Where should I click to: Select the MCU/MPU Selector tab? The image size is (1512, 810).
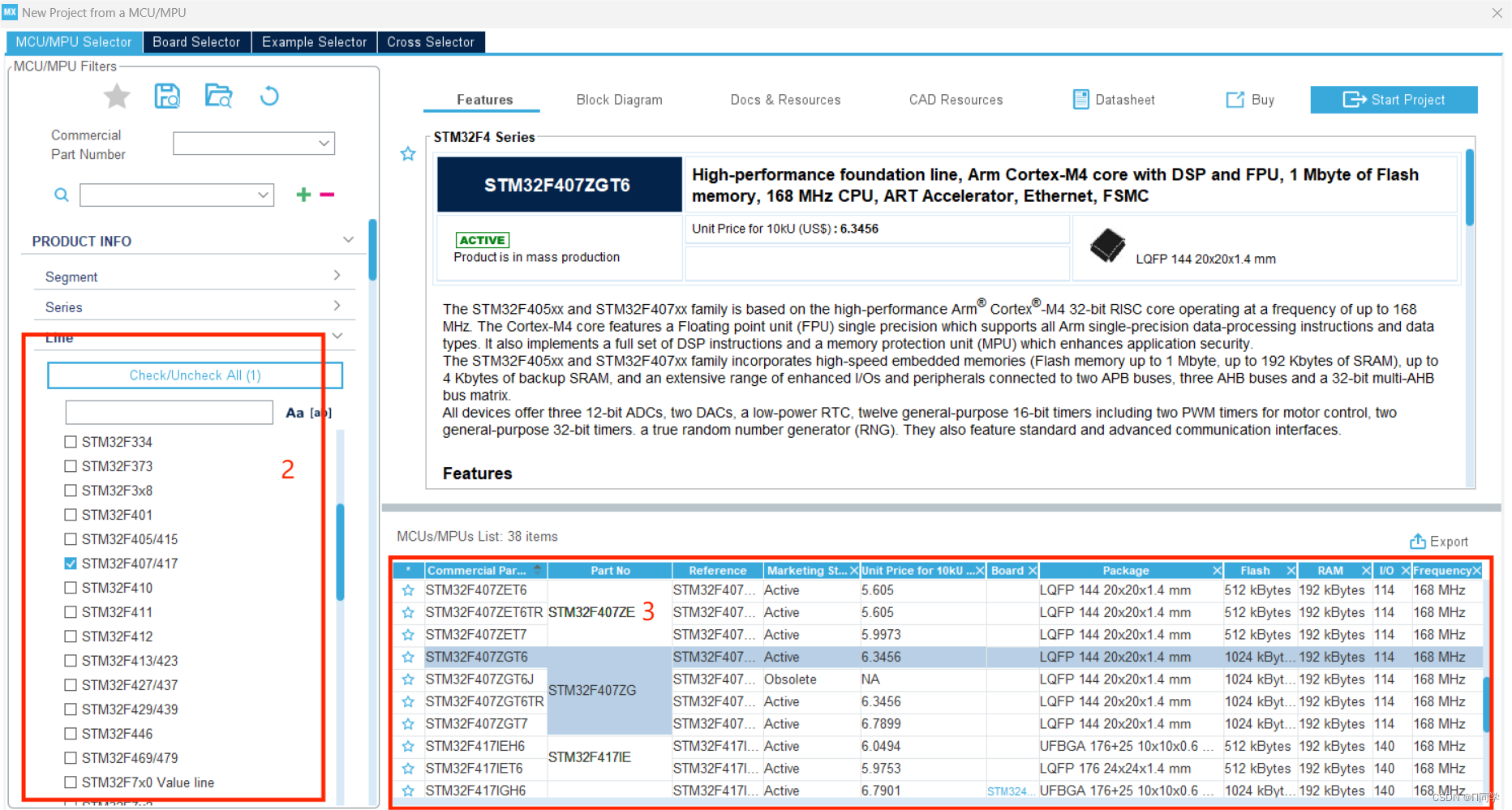coord(74,42)
